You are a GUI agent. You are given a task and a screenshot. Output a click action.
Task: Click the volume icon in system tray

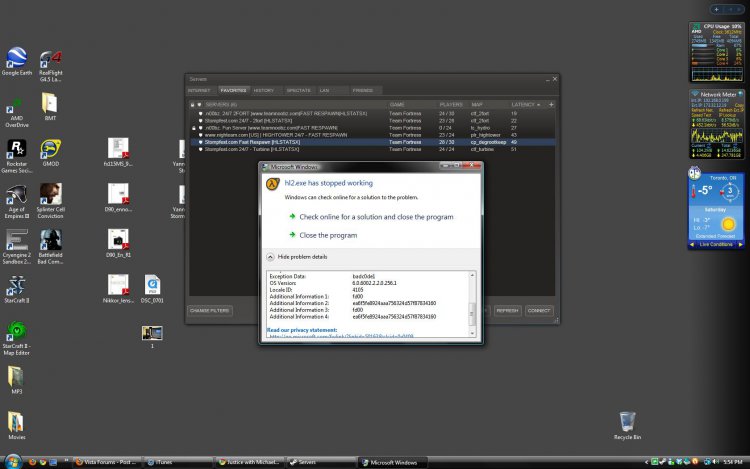[x=716, y=462]
